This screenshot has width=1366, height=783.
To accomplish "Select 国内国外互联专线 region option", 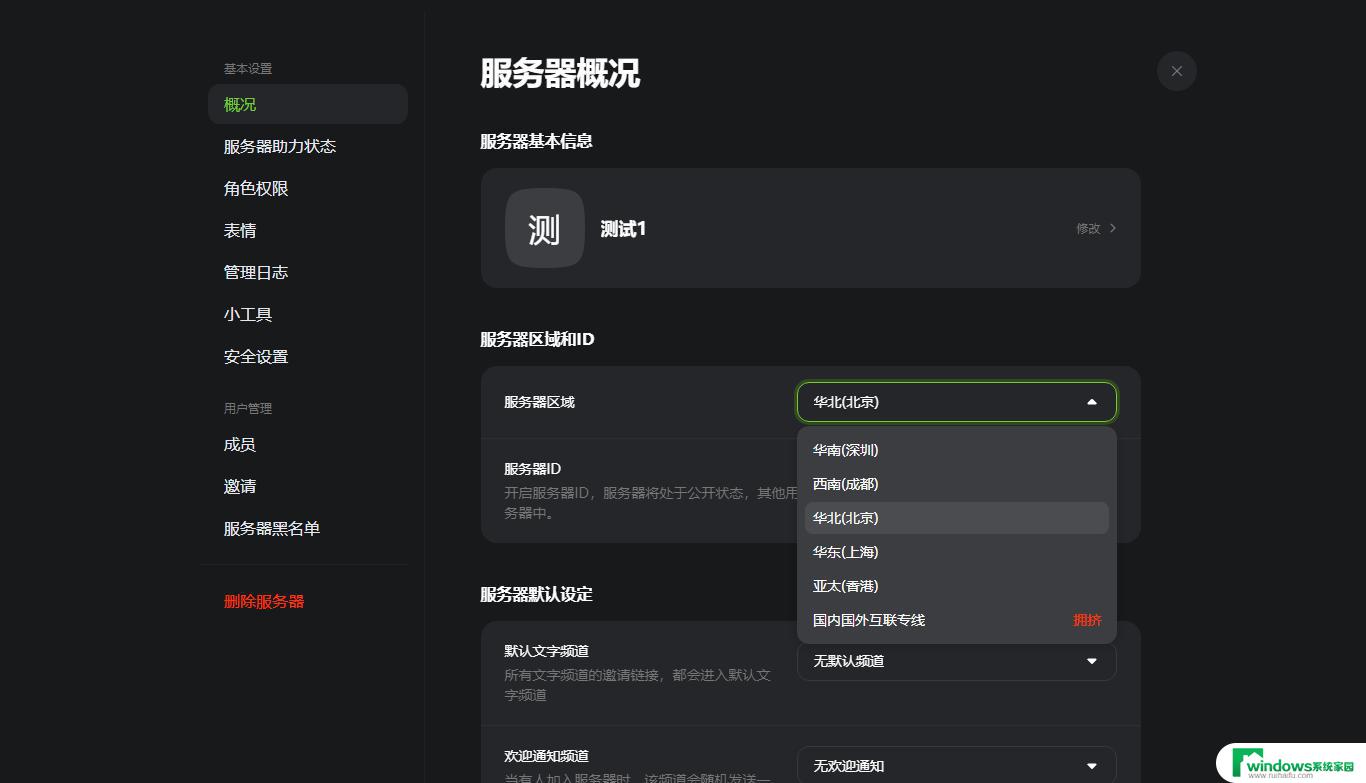I will click(956, 620).
